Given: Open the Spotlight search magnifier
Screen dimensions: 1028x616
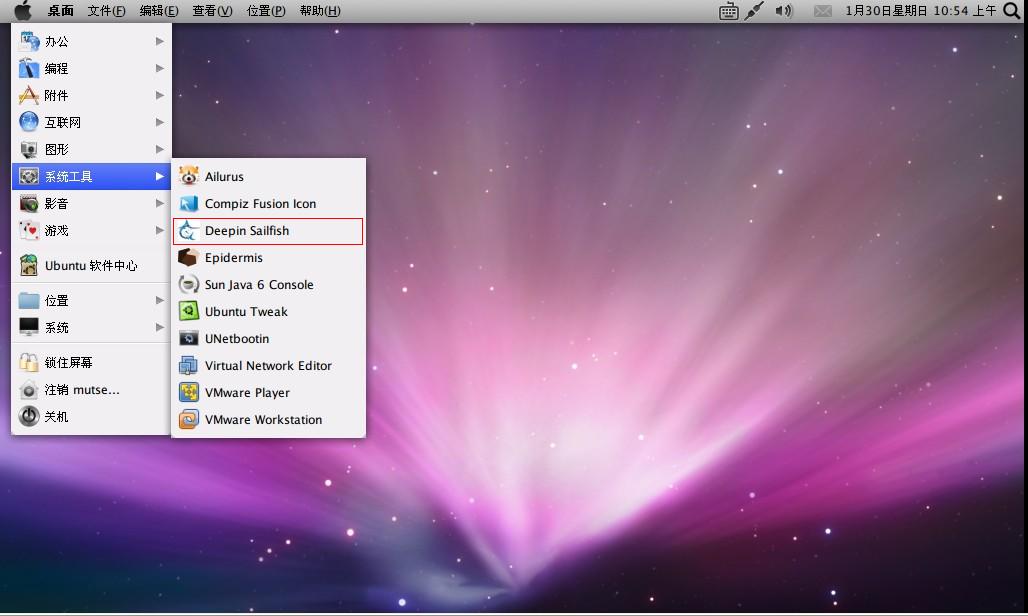Looking at the screenshot, I should point(1013,10).
